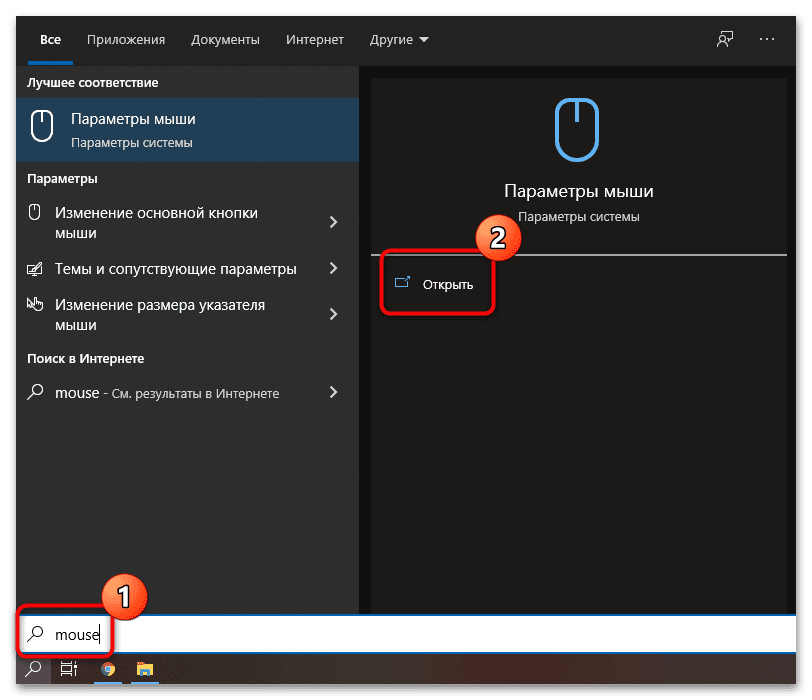Click the Параметры section header
The width and height of the screenshot is (812, 700).
[x=62, y=179]
